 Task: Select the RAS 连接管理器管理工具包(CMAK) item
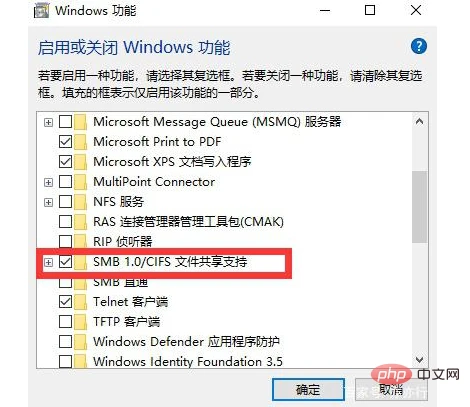pyautogui.click(x=188, y=222)
